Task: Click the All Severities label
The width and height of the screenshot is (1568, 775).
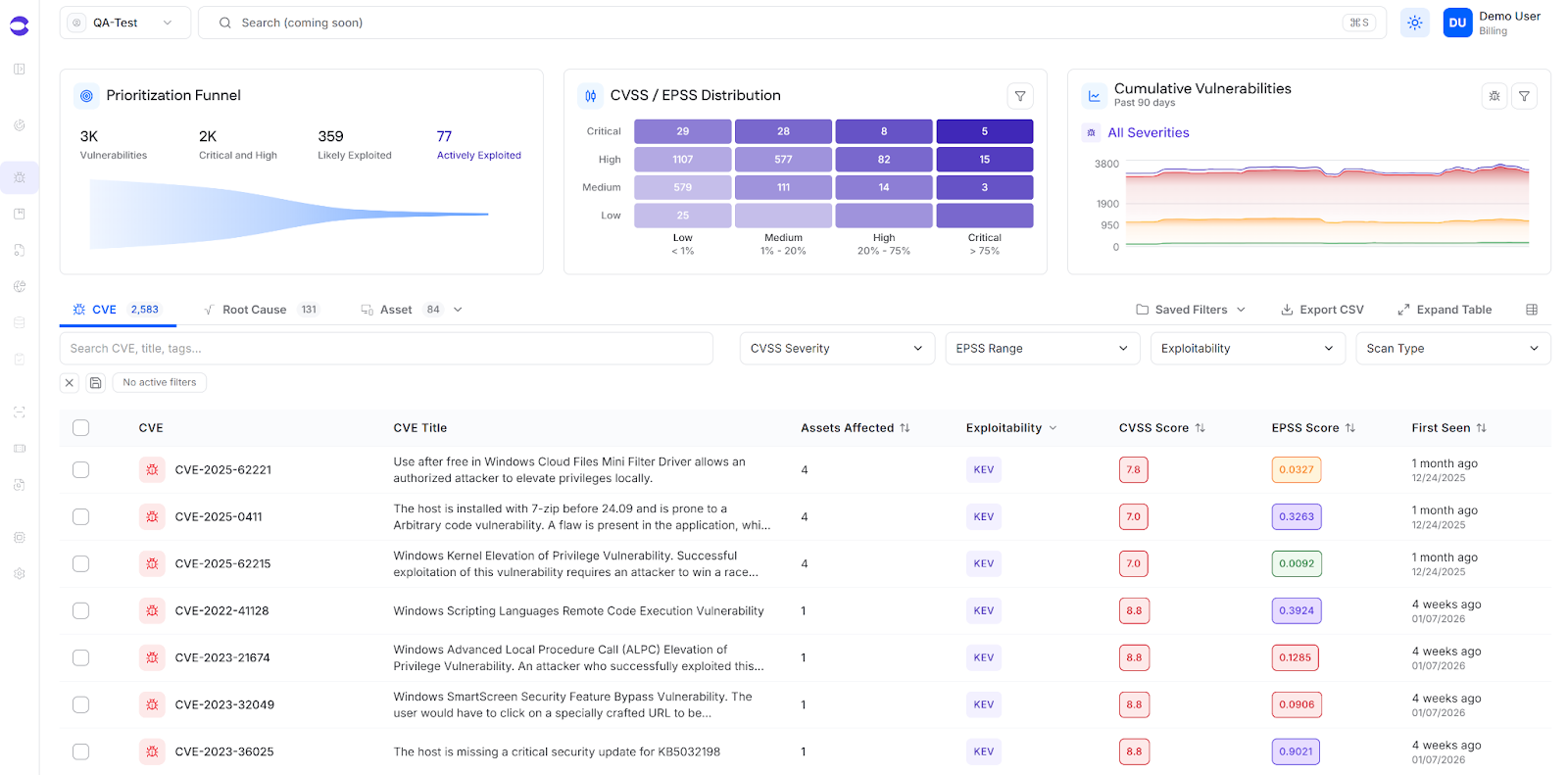Action: coord(1149,132)
